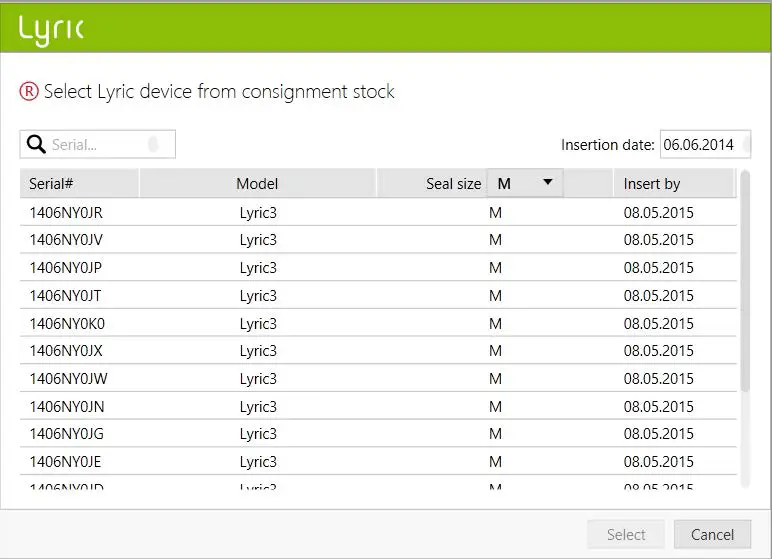Click Lyric3 model in 1406NY0JG row
The height and width of the screenshot is (559, 772).
coord(258,434)
